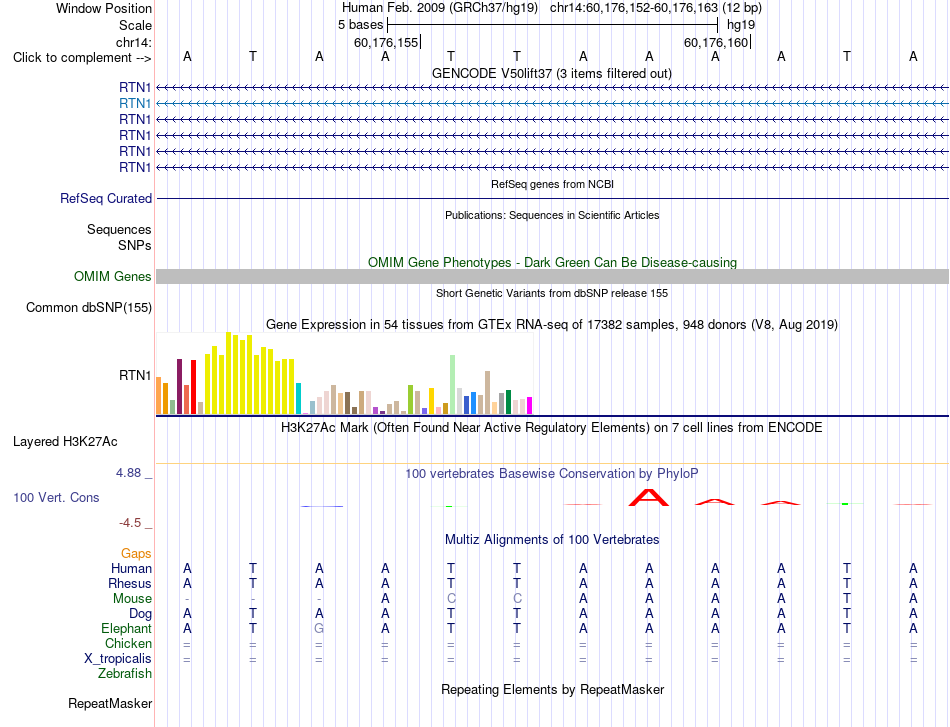Click the '100 Vert. Cons' track label
The image size is (950, 727).
(56, 497)
